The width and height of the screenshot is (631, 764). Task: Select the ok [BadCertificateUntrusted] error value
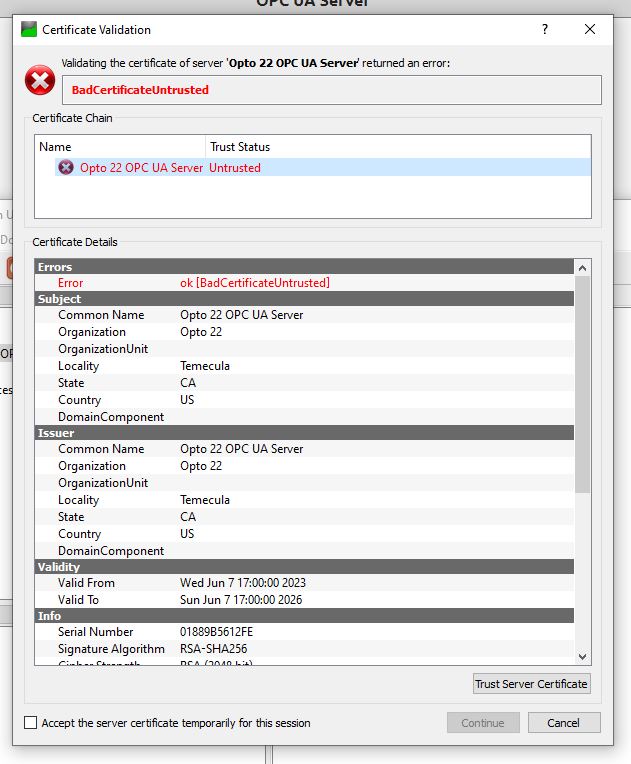click(x=255, y=283)
